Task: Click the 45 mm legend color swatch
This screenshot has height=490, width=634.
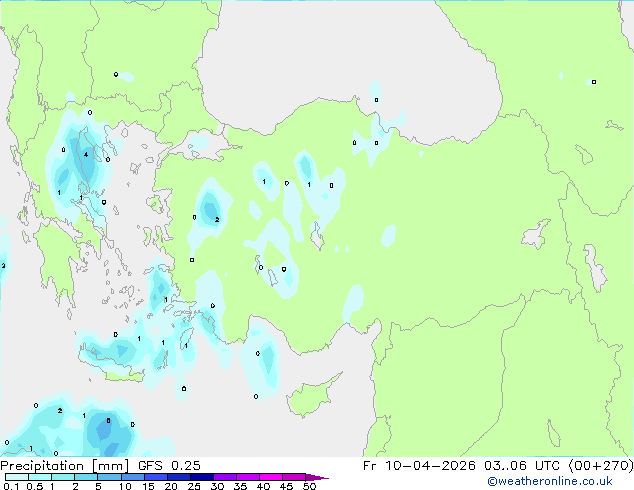Action: click(294, 477)
